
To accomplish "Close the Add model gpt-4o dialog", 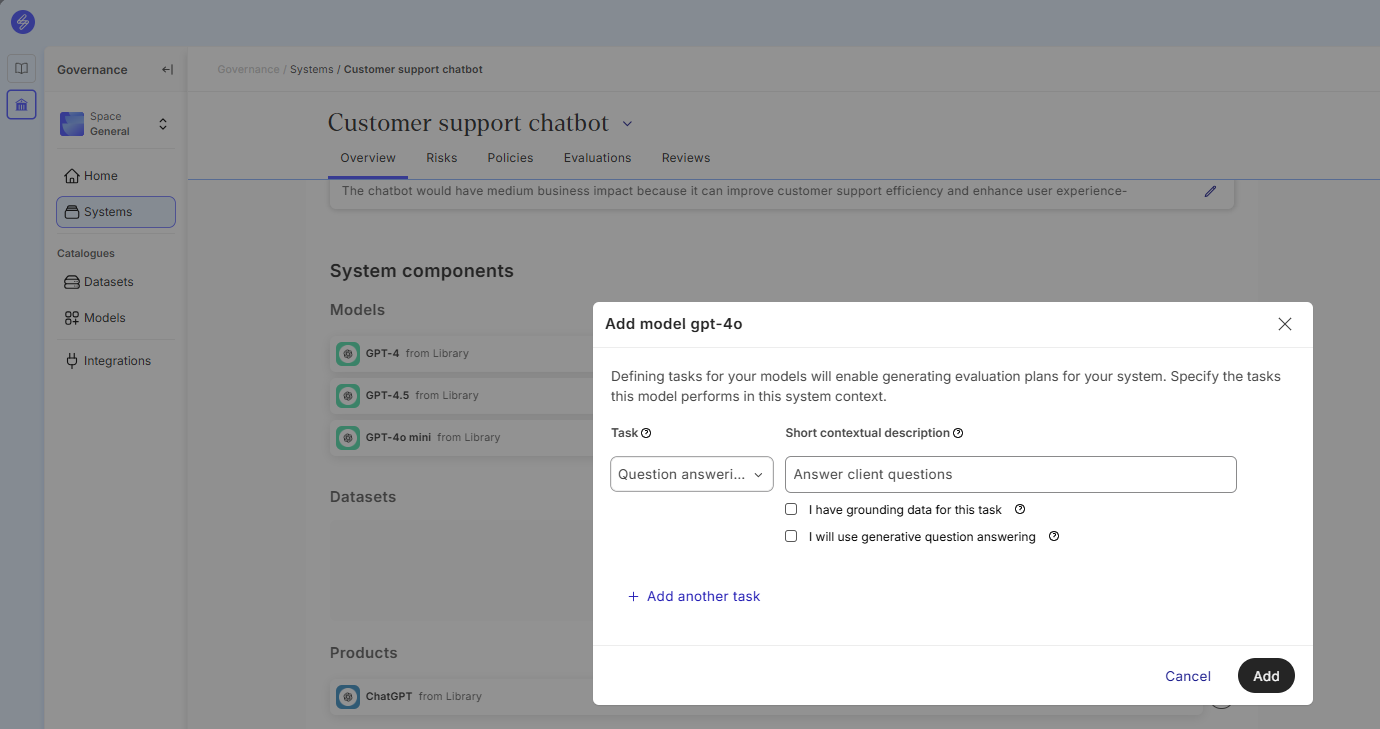I will coord(1285,324).
